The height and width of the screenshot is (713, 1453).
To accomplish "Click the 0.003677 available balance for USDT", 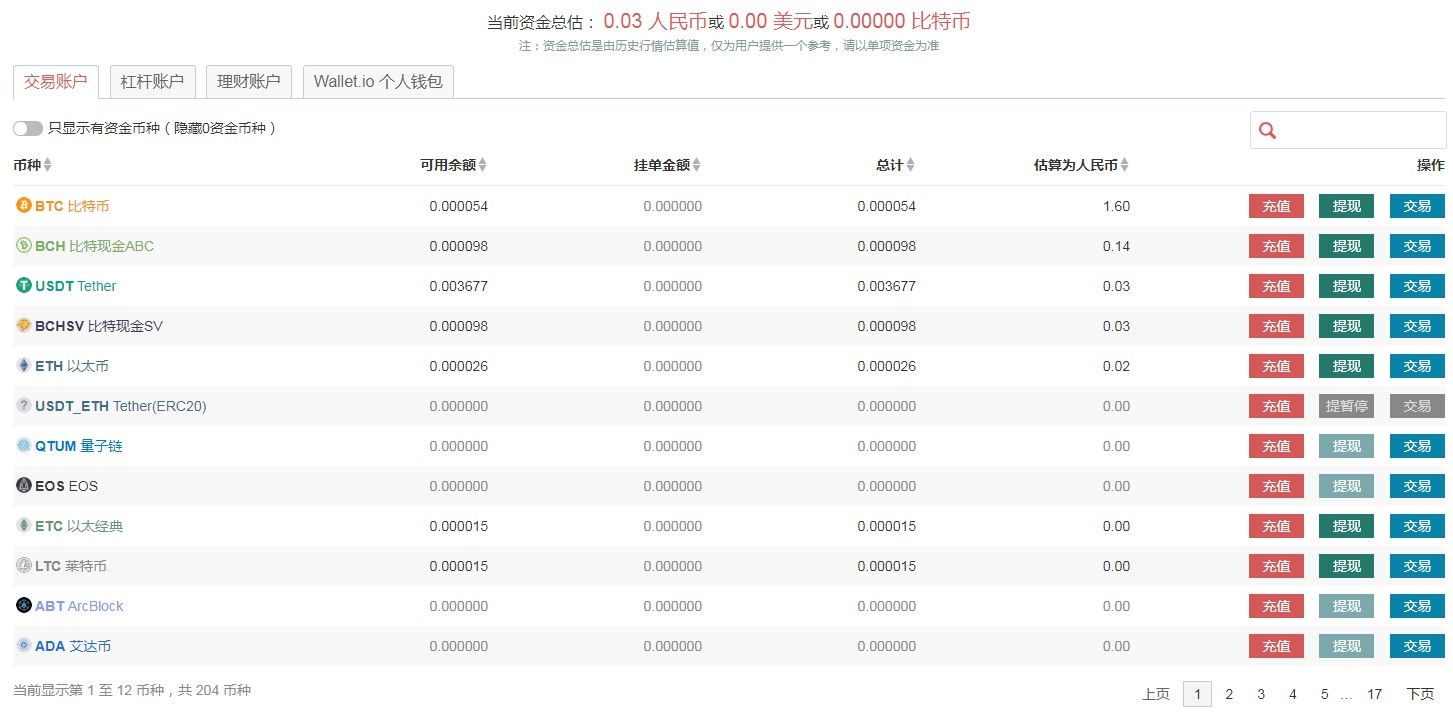I will (x=459, y=286).
